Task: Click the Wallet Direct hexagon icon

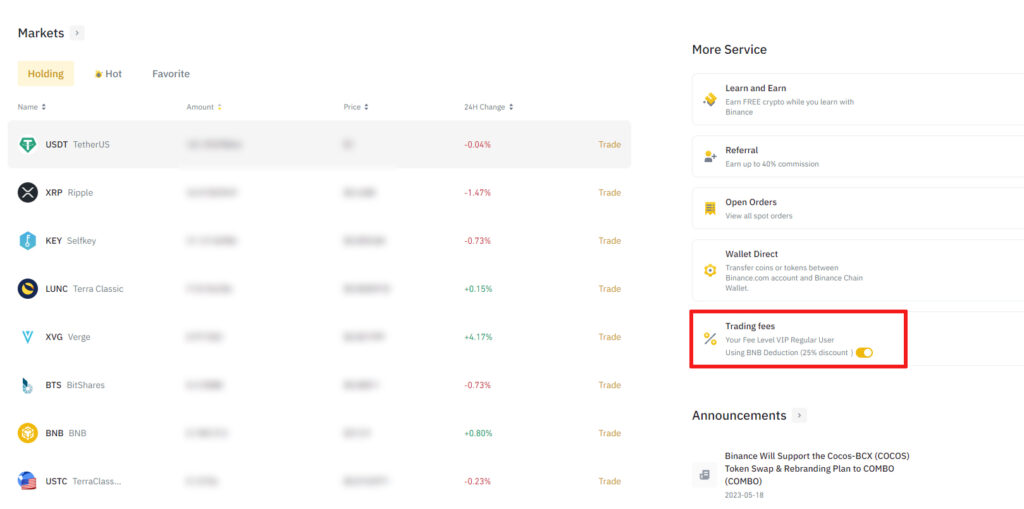Action: (710, 271)
